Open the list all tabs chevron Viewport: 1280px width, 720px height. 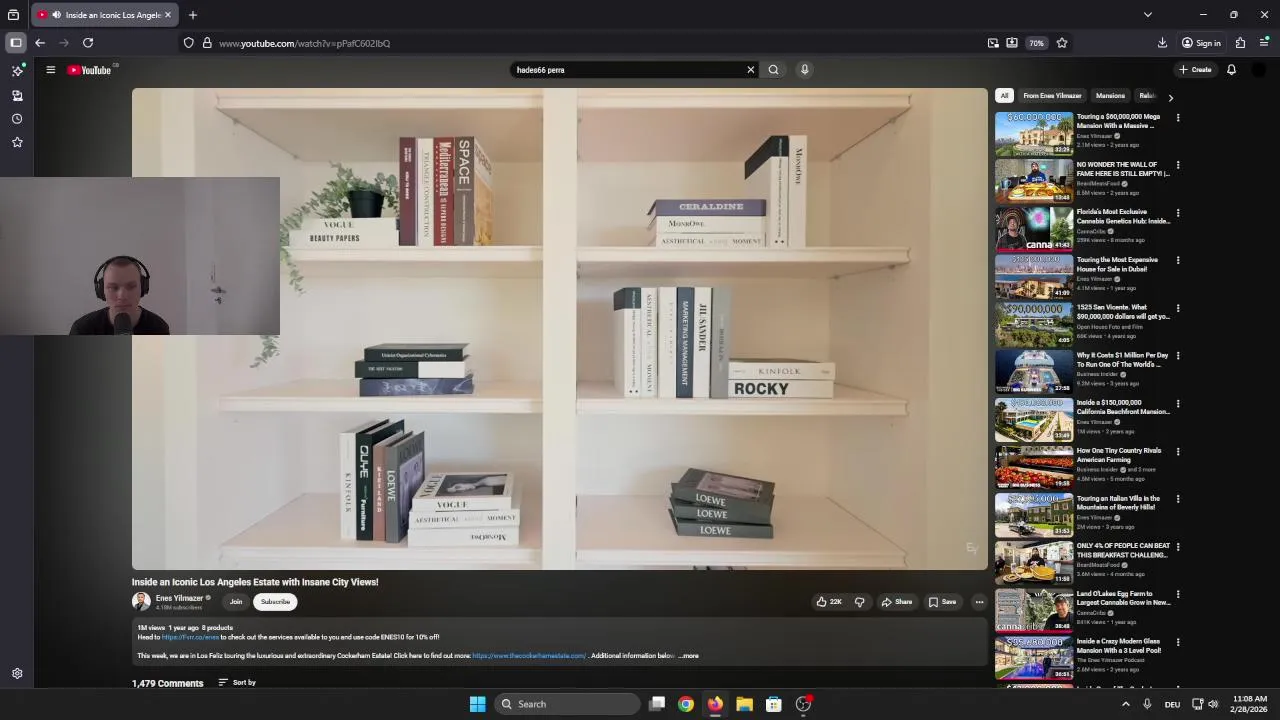click(x=1148, y=15)
